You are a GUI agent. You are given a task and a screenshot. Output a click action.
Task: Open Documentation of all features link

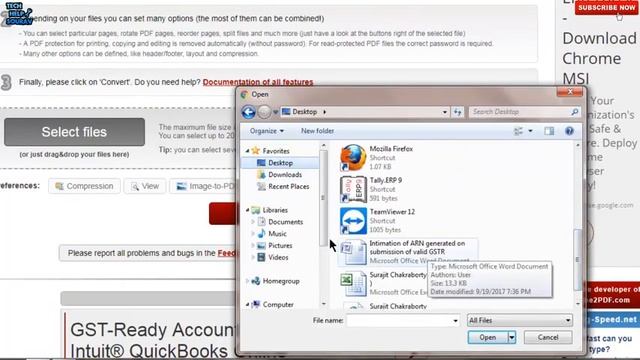258,82
